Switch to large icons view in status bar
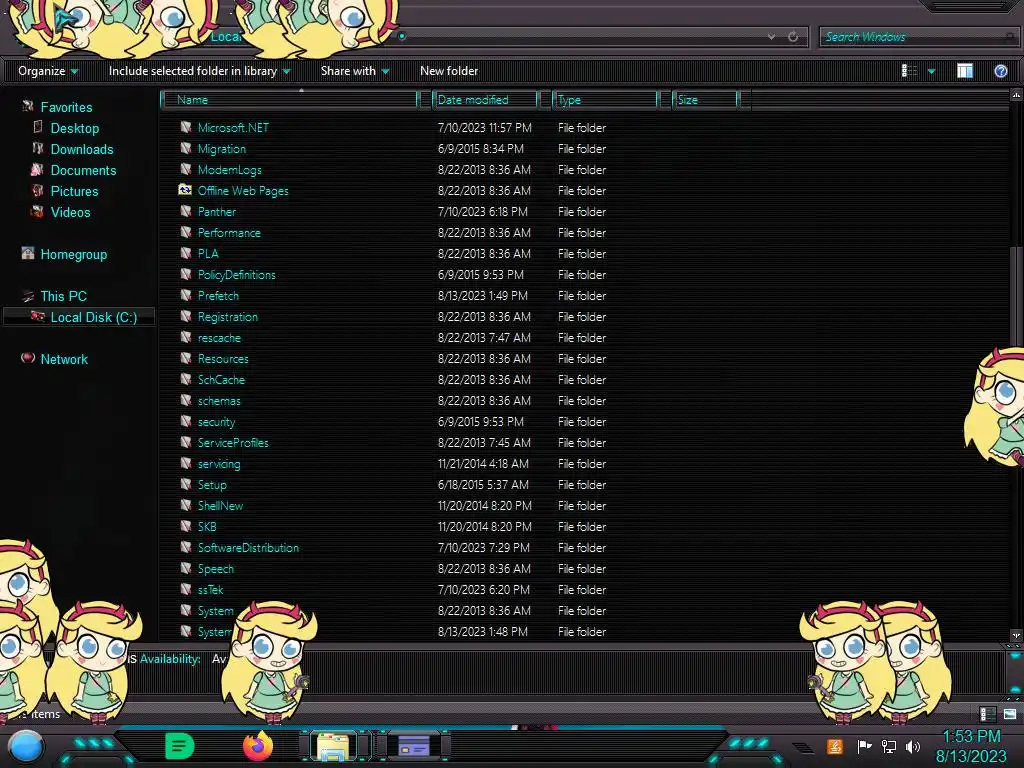1024x768 pixels. 1010,713
